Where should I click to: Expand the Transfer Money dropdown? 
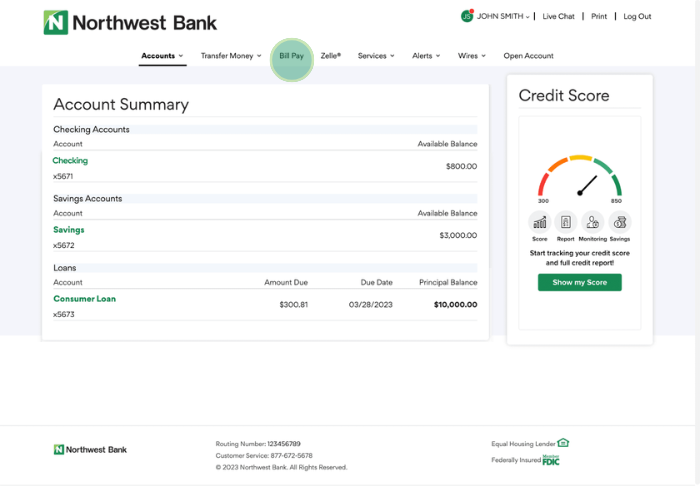(231, 56)
